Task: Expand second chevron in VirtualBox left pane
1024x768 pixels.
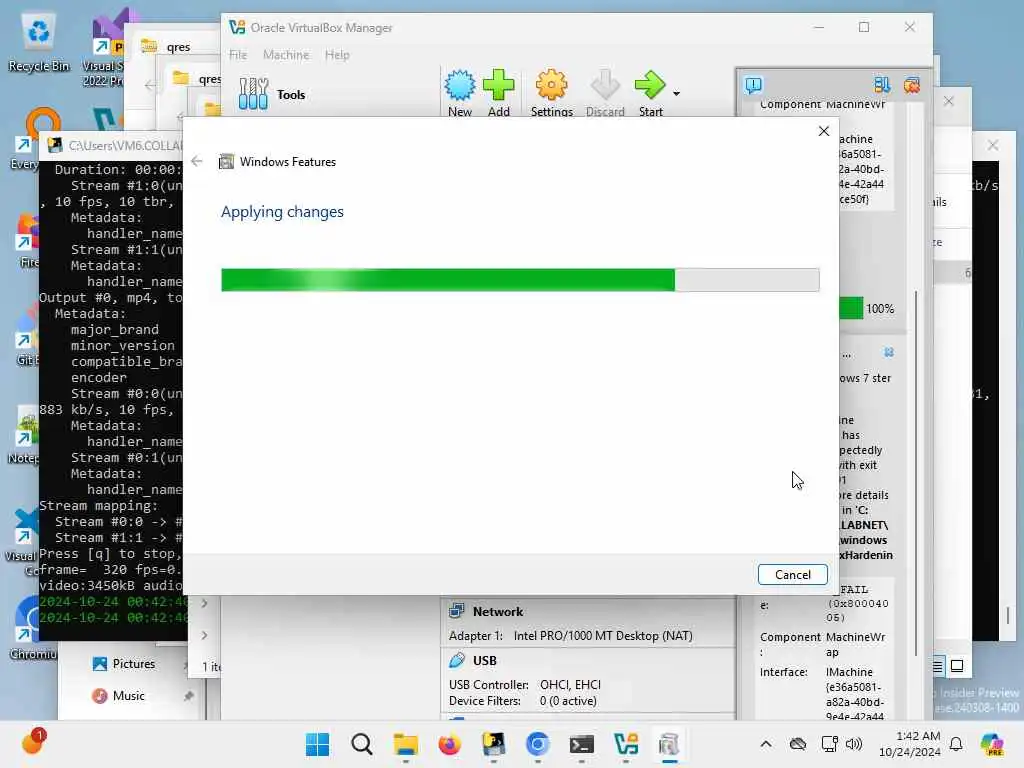Action: pos(204,635)
